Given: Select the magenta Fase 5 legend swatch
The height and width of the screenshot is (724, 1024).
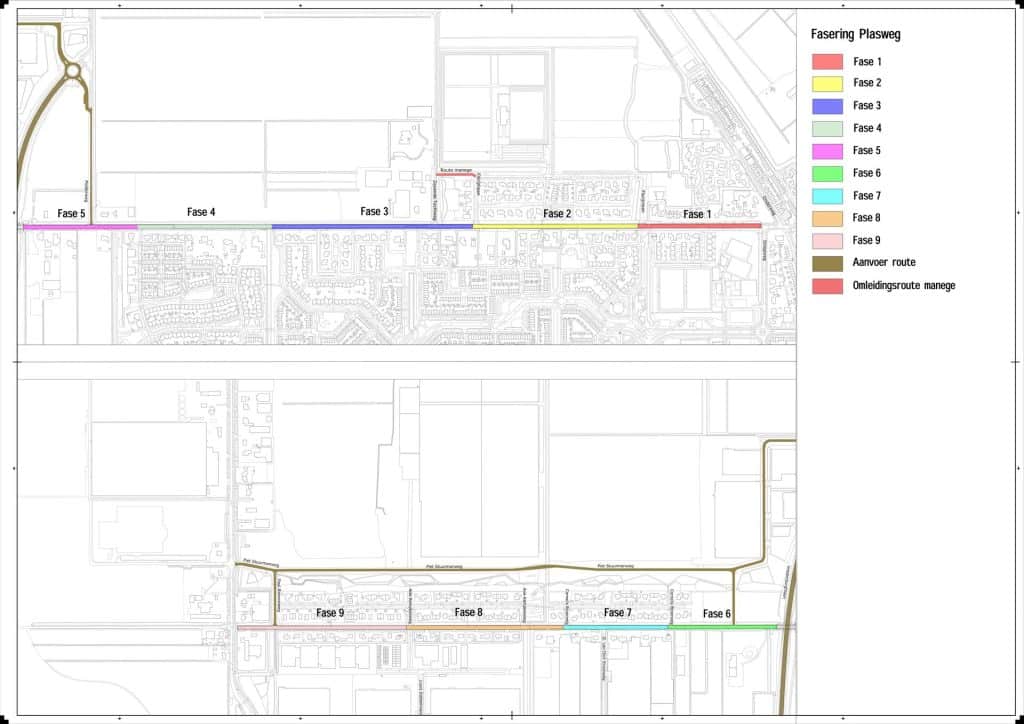Looking at the screenshot, I should pos(827,151).
